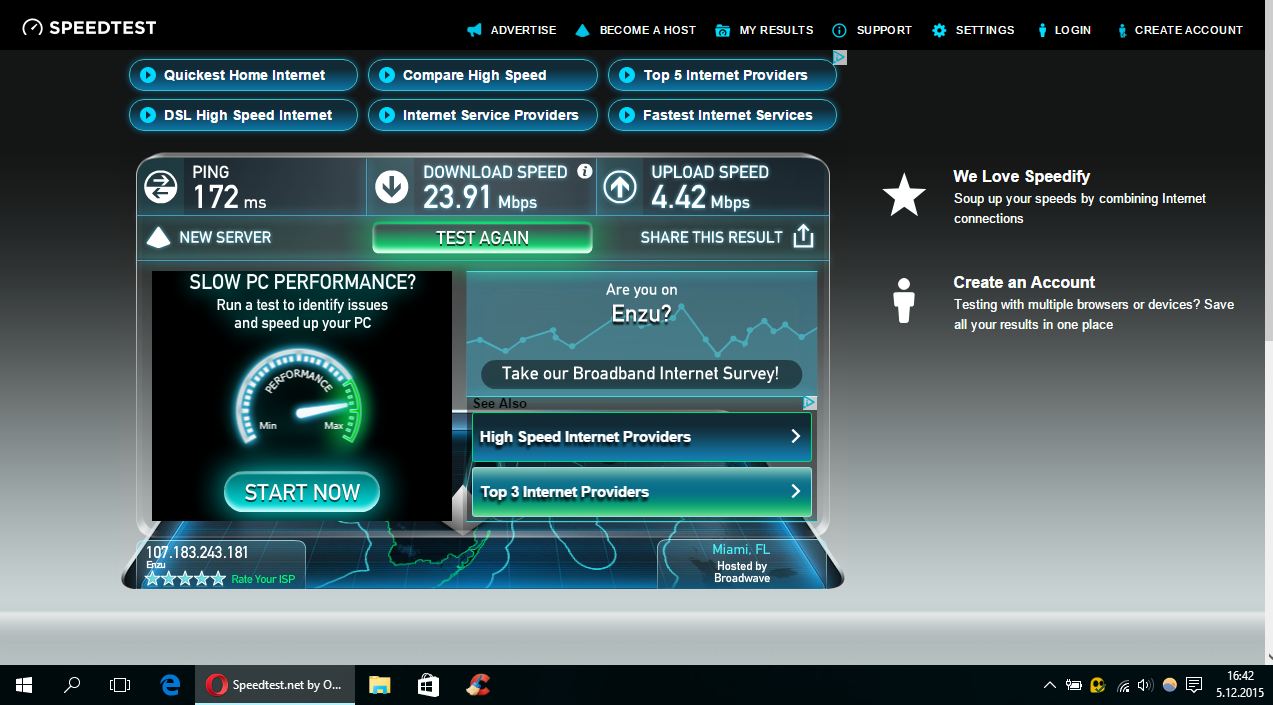Click the upload arrow icon

620,187
